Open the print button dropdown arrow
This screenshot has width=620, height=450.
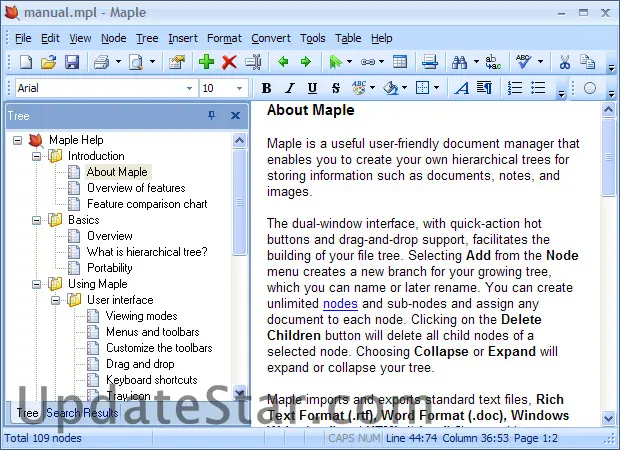pyautogui.click(x=118, y=62)
